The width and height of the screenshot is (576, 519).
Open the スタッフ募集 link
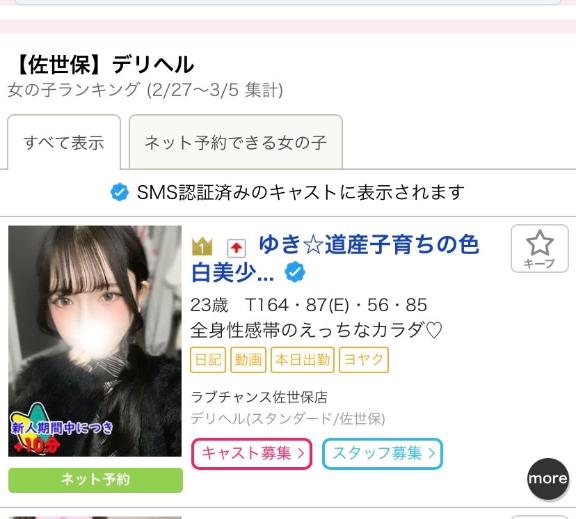[x=382, y=454]
